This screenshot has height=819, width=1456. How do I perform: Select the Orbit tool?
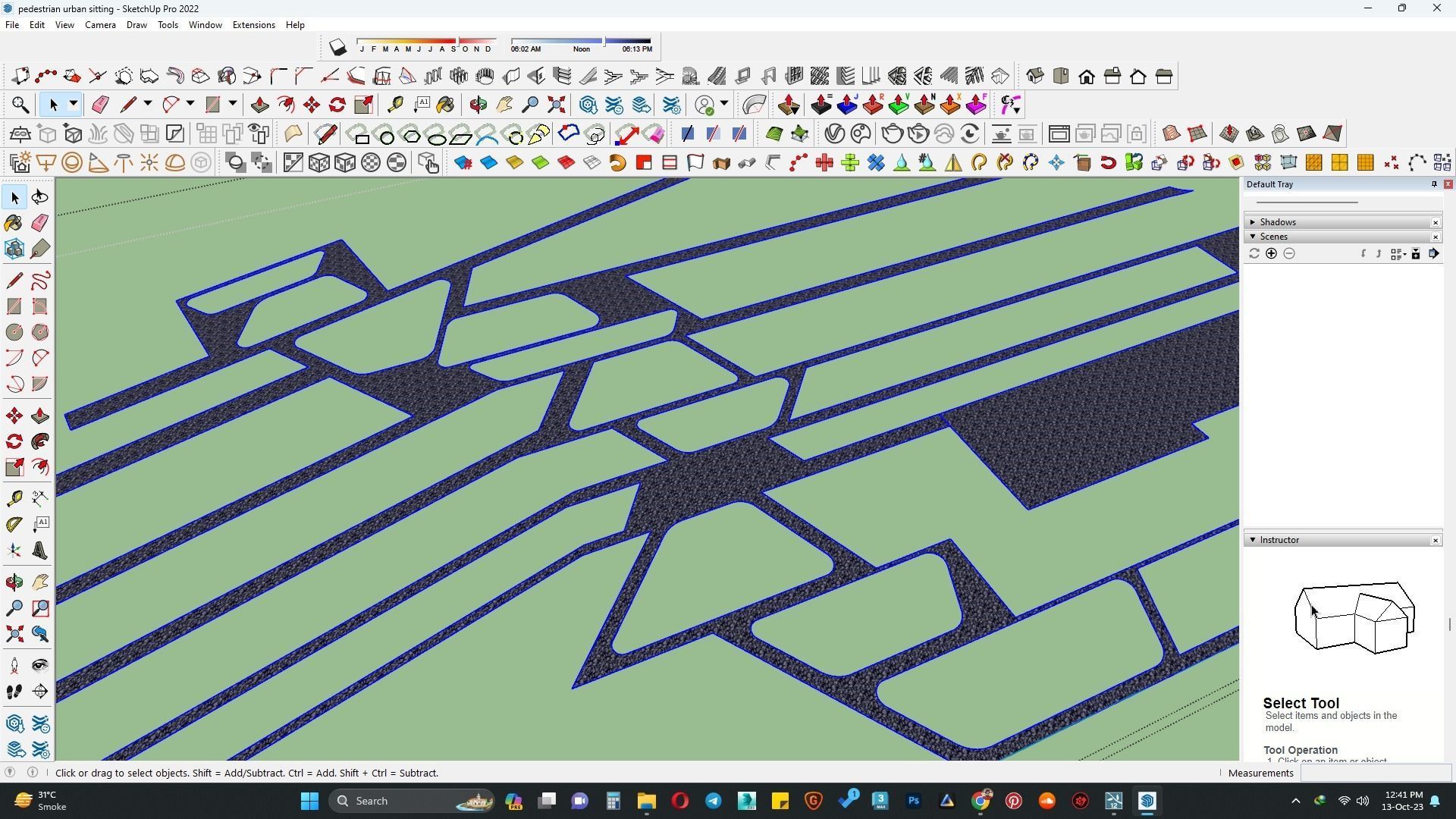(x=14, y=582)
